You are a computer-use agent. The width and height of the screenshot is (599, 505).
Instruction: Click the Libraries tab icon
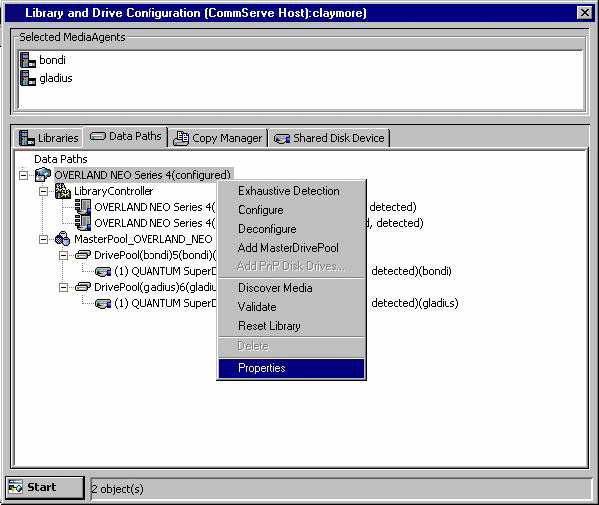click(x=27, y=138)
